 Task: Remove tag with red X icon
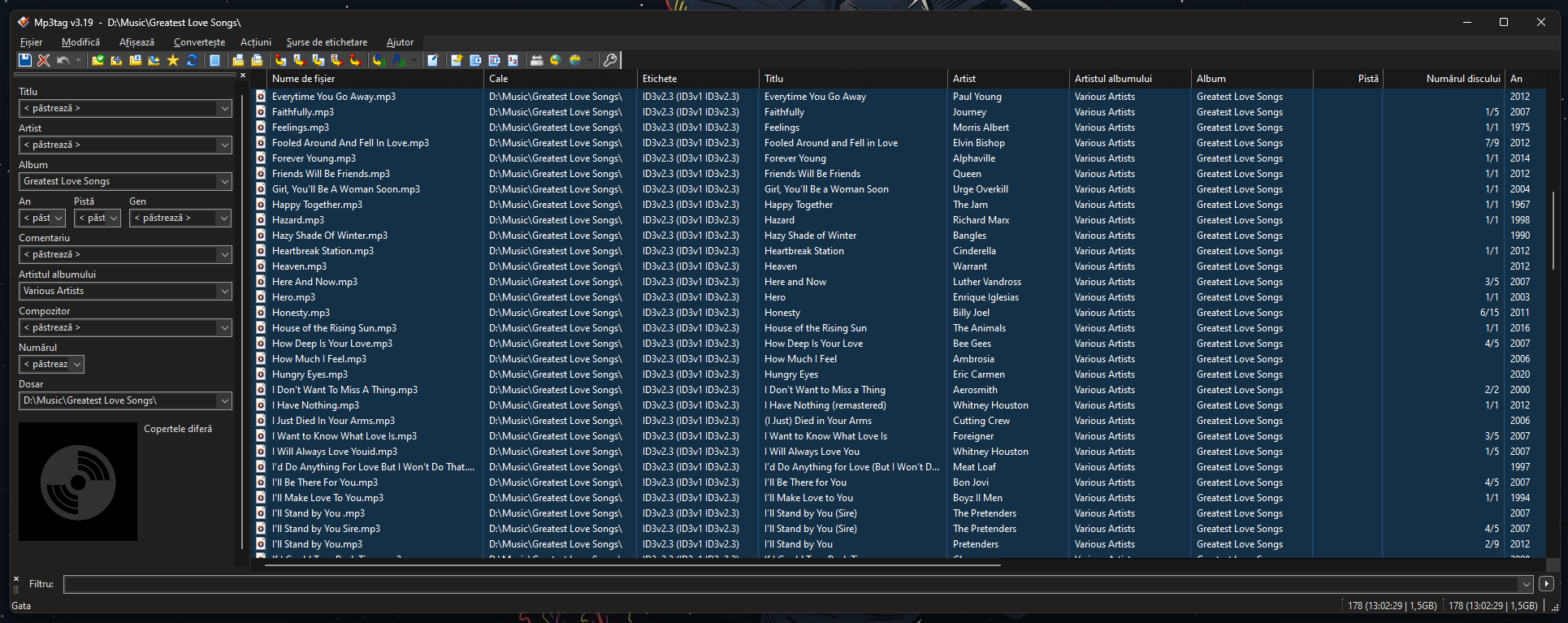[x=44, y=60]
